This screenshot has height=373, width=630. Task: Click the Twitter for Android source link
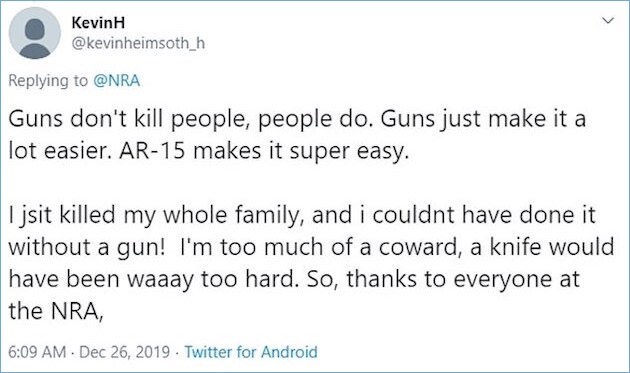tap(251, 352)
